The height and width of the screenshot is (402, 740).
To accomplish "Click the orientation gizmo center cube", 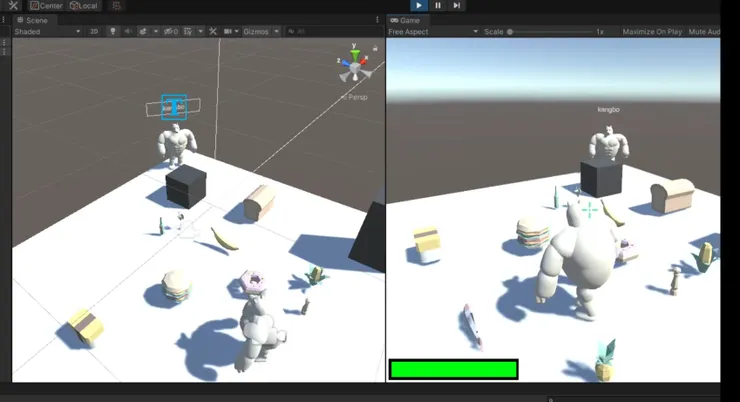I will [354, 68].
